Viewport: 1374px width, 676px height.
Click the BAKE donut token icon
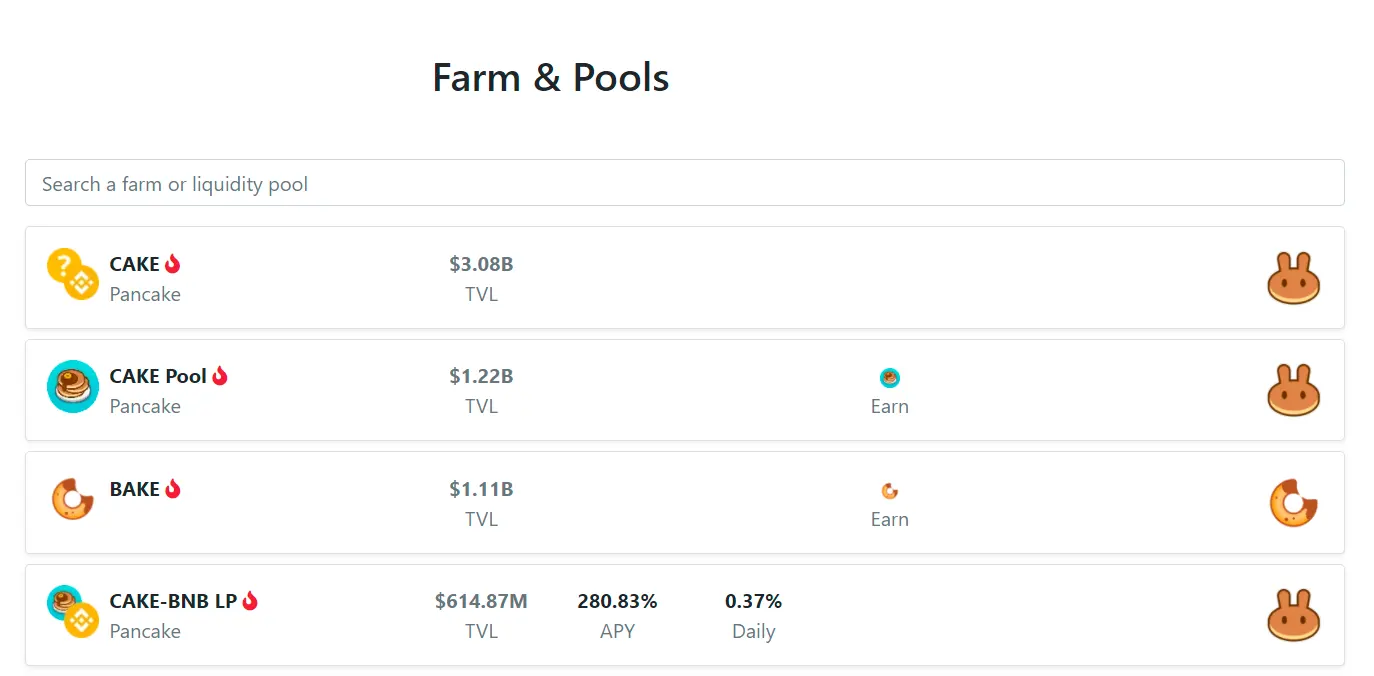click(72, 499)
